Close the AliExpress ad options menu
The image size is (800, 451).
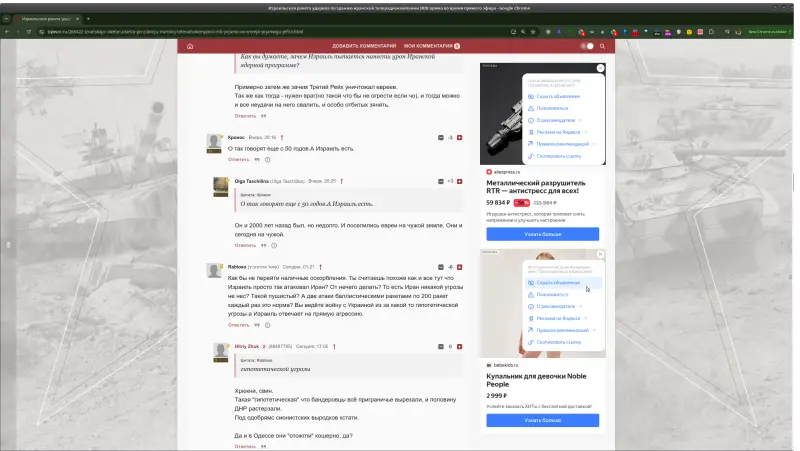coord(600,69)
